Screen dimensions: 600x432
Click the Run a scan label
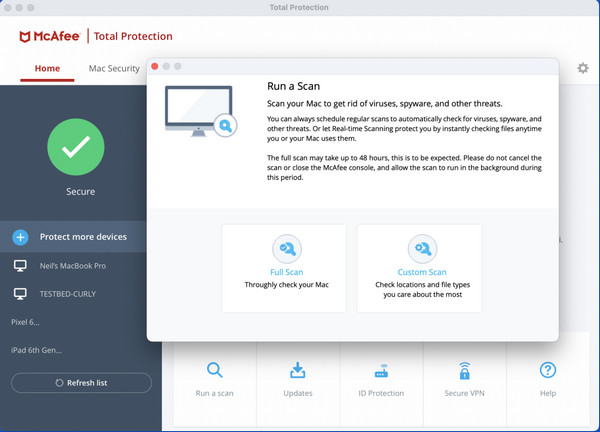(x=214, y=393)
